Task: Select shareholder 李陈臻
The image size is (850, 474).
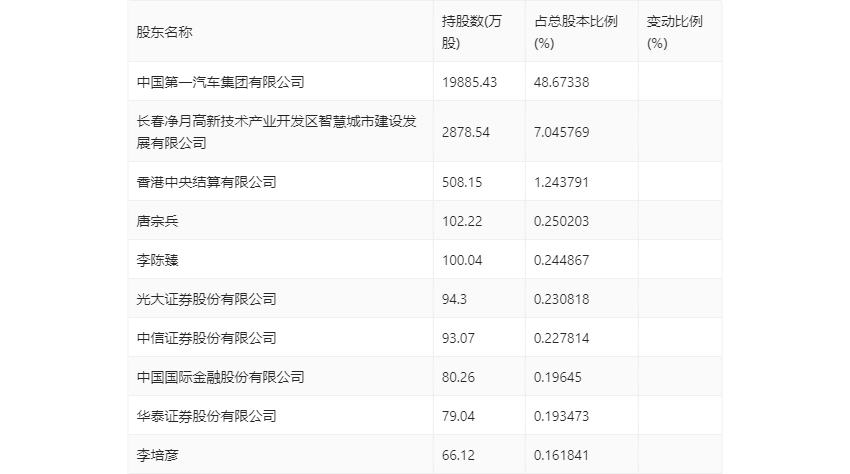Action: click(x=157, y=260)
